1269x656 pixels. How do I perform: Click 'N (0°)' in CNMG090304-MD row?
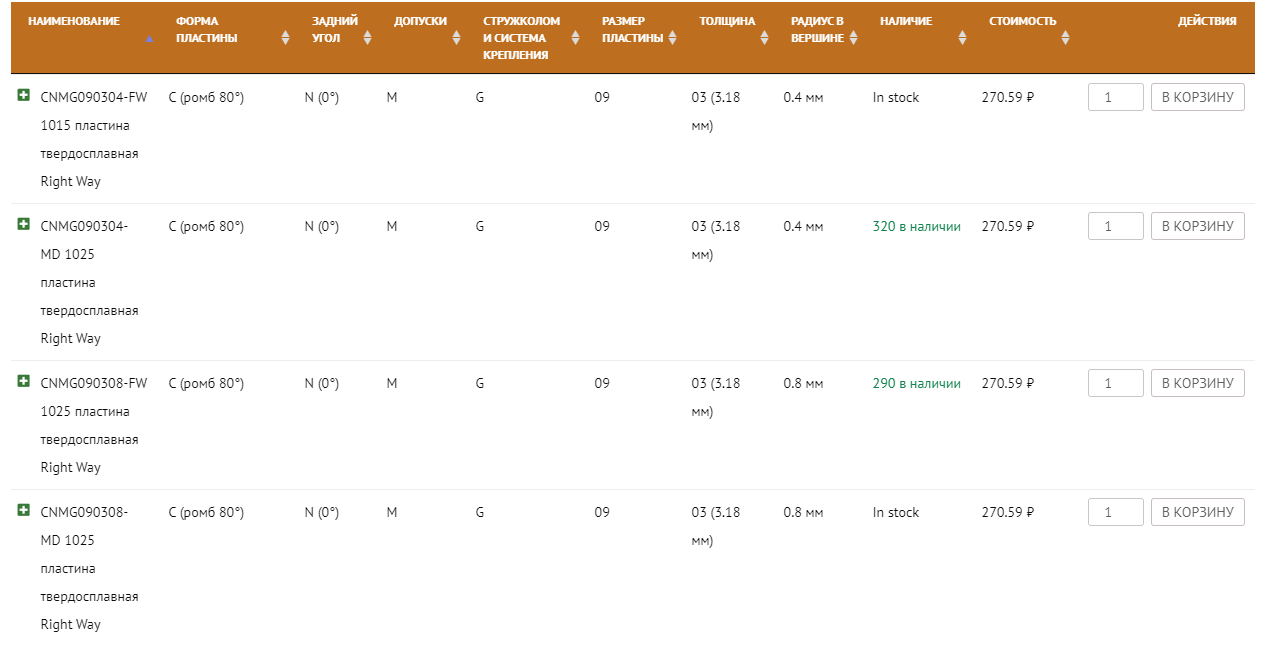pos(322,226)
